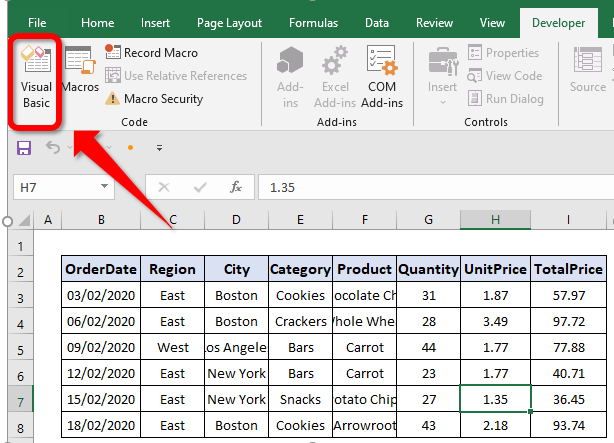Open Customize Quick Access Toolbar dropdown
Viewport: 614px width, 443px height.
coord(159,148)
